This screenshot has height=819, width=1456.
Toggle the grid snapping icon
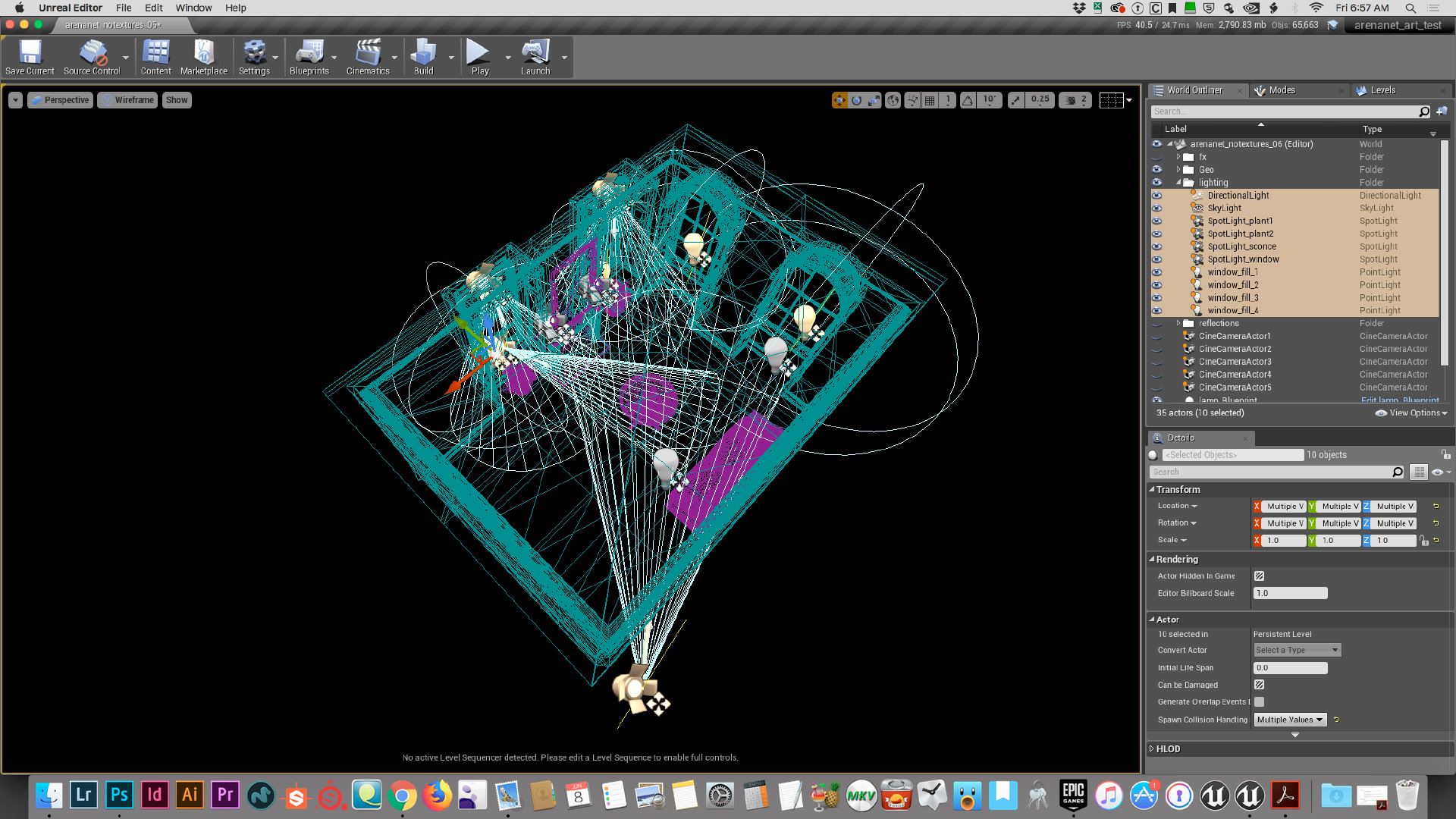(930, 100)
